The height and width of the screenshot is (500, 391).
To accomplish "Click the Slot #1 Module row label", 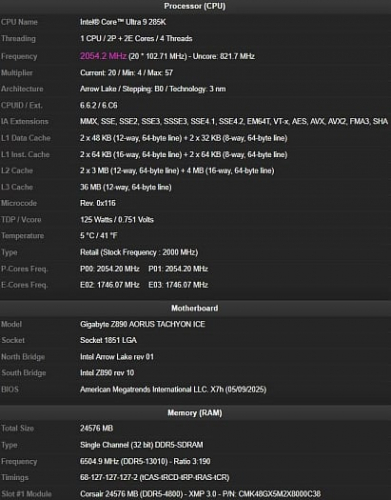I will 26,494.
